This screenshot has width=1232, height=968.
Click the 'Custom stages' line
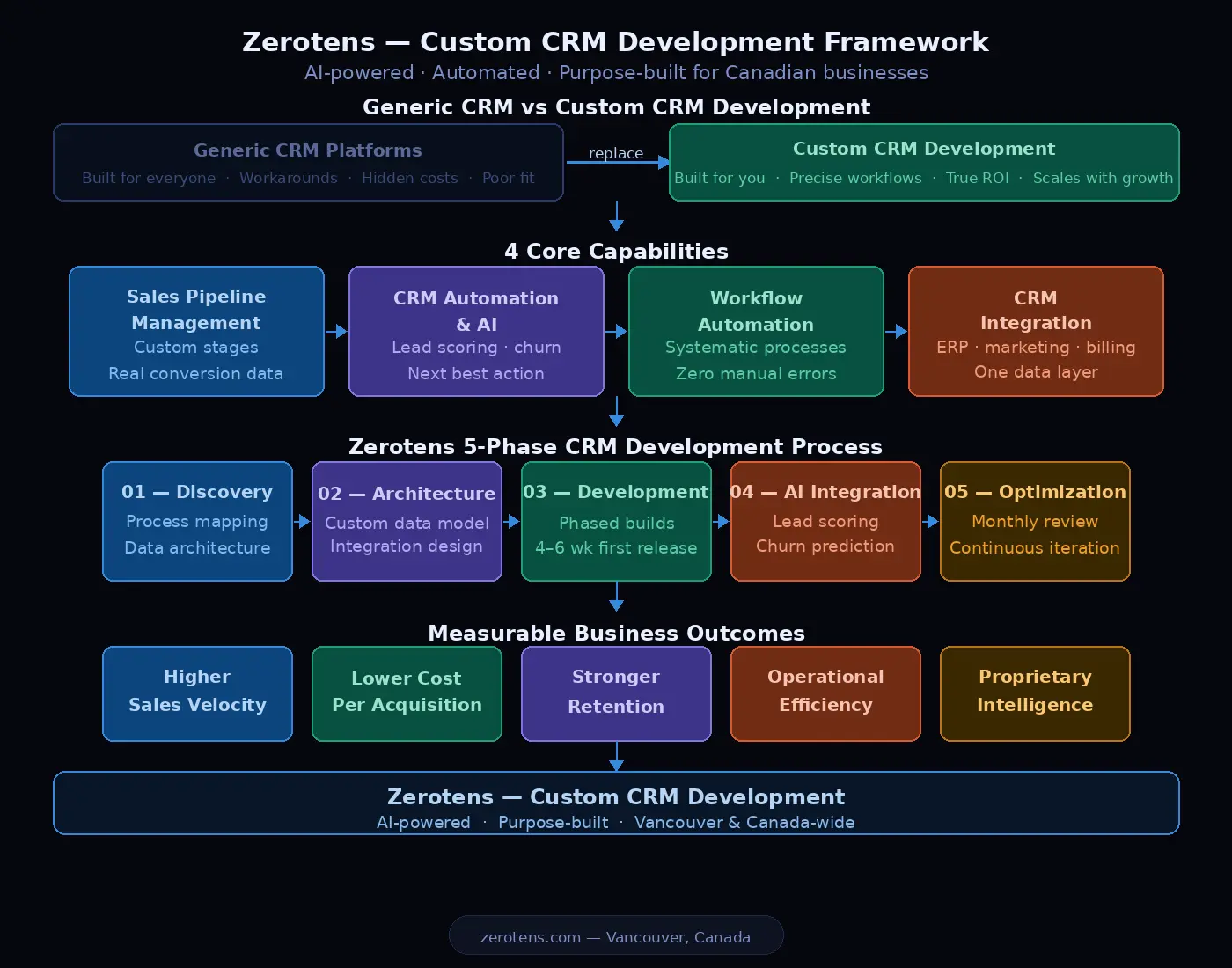196,348
